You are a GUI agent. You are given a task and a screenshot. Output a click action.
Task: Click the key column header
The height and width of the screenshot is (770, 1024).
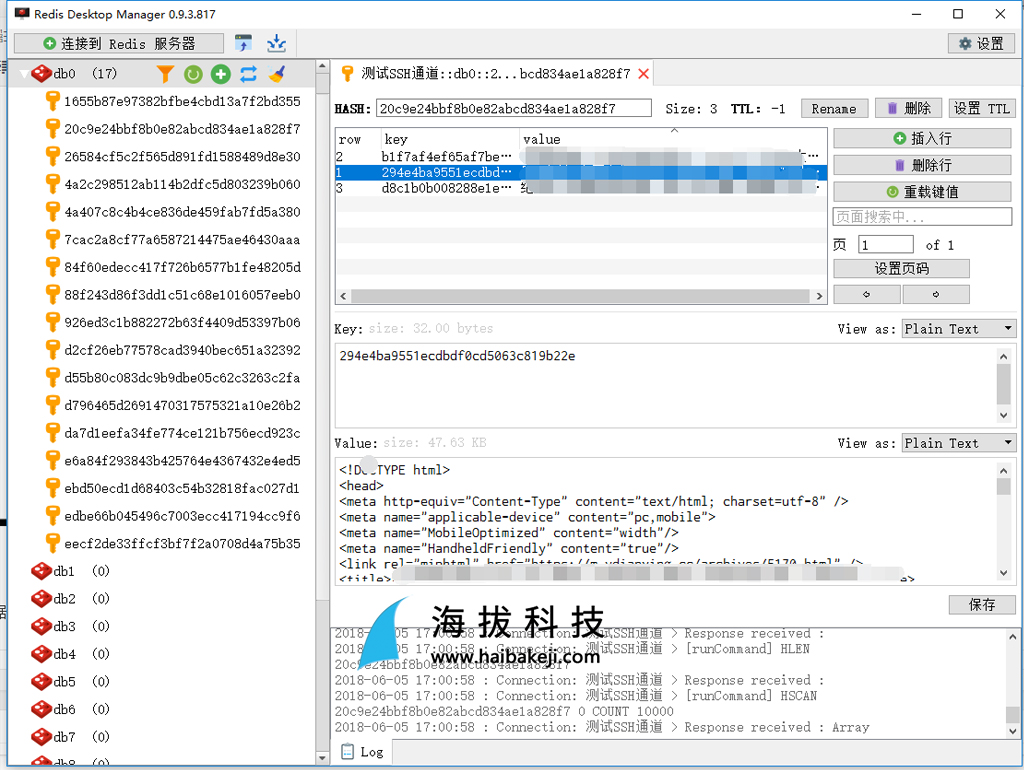coord(449,139)
